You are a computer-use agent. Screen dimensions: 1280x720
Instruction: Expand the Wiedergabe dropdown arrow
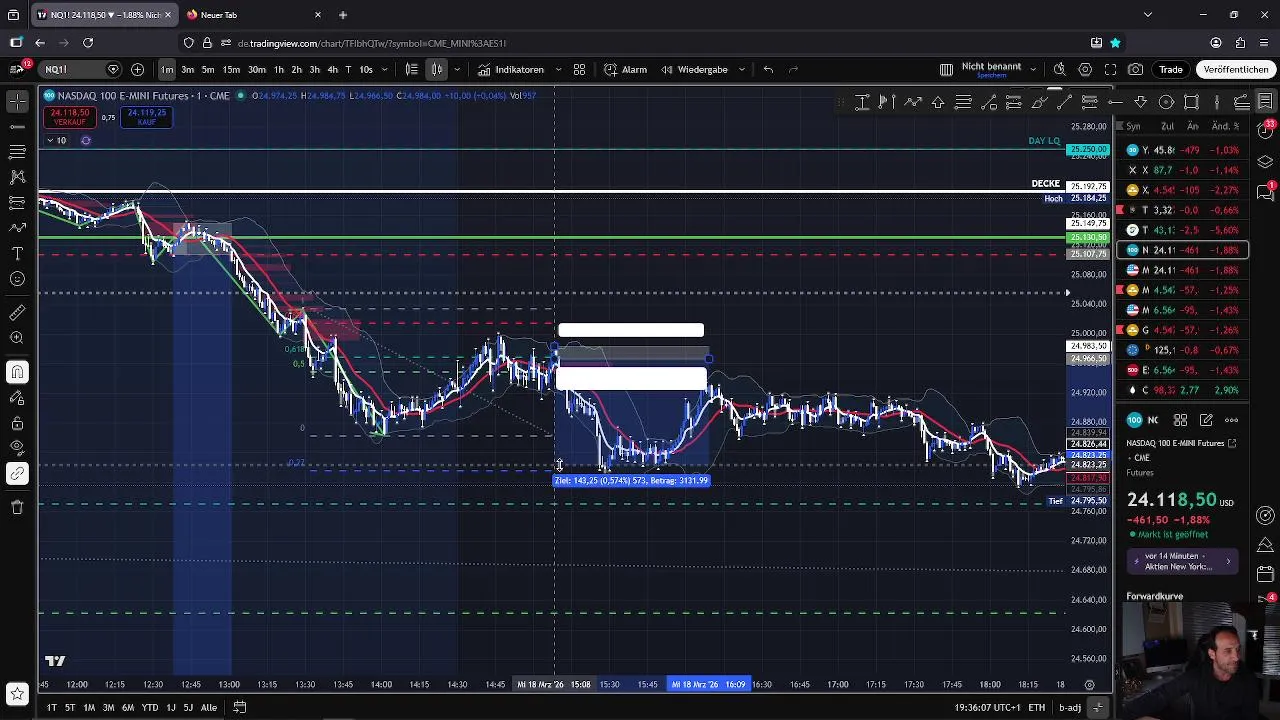click(x=741, y=69)
